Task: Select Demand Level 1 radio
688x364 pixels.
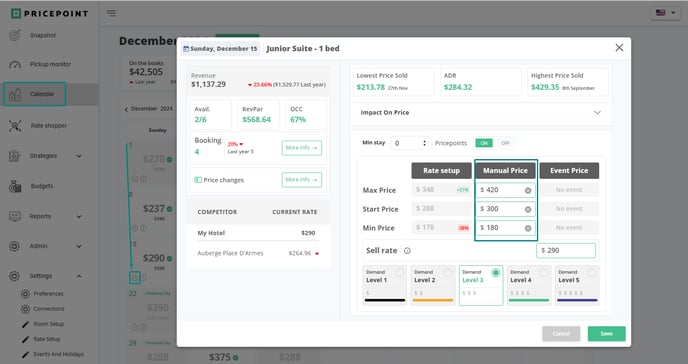Action: click(x=400, y=273)
